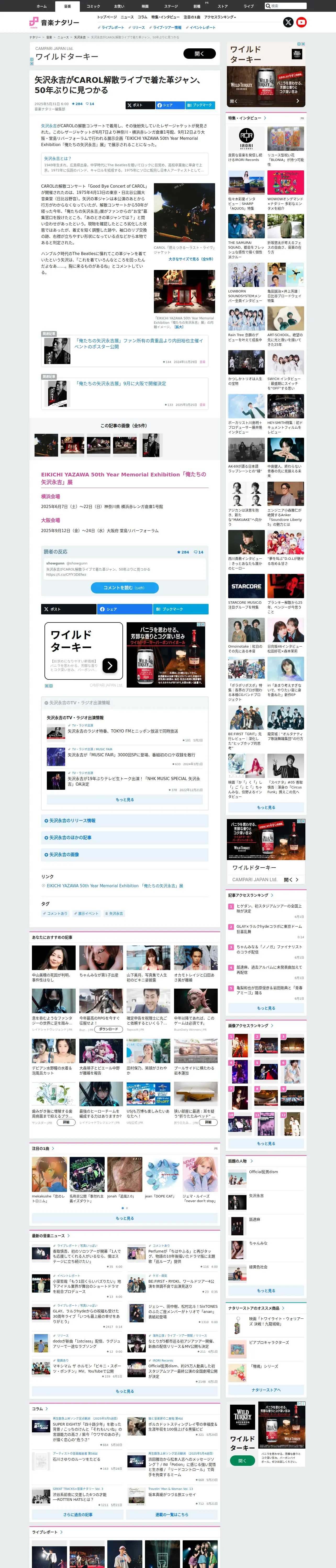This screenshot has width=336, height=1568.
Task: Select the お笑い tab in top navigation
Action: [x=119, y=6]
